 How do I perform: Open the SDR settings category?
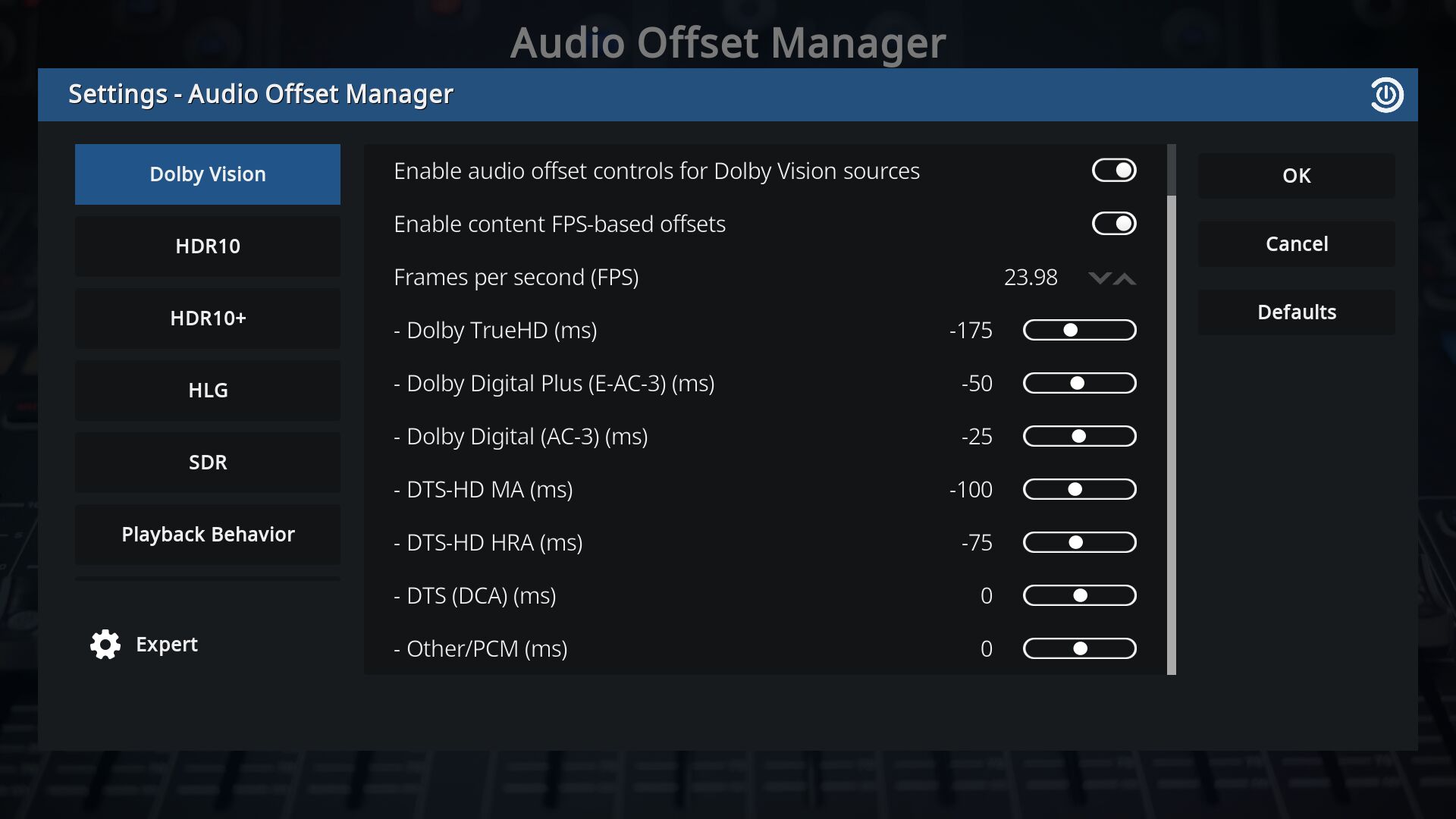click(x=208, y=463)
